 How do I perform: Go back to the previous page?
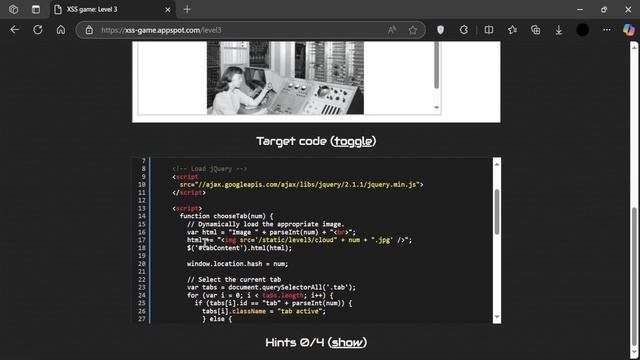point(15,30)
